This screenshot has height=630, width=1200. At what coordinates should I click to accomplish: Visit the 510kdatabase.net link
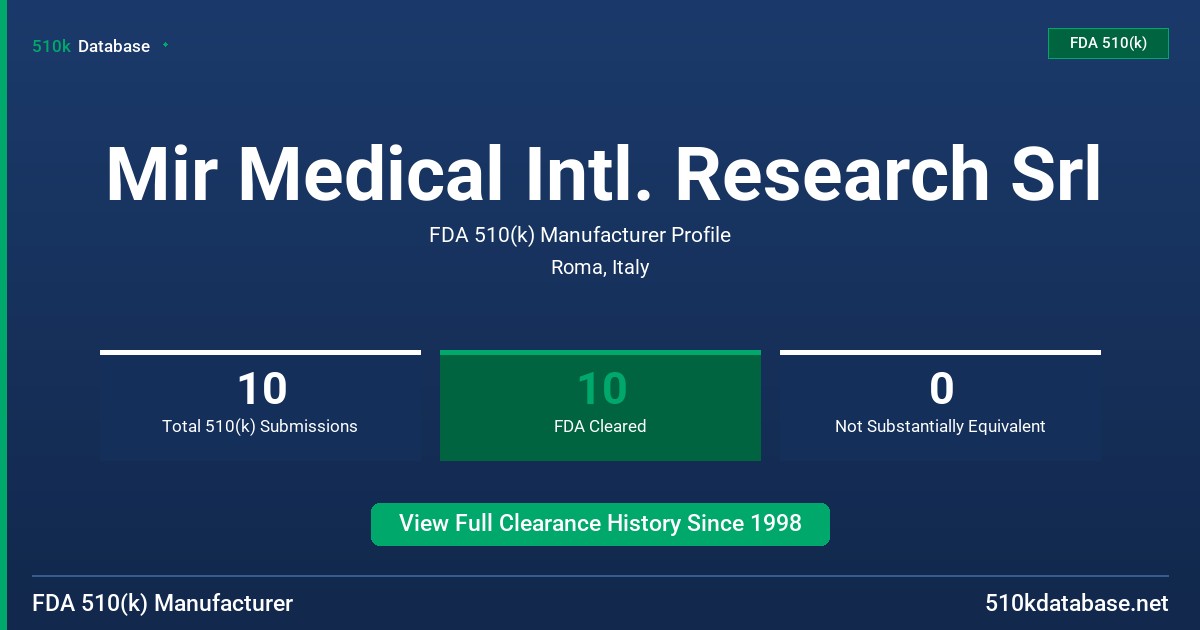[1076, 603]
